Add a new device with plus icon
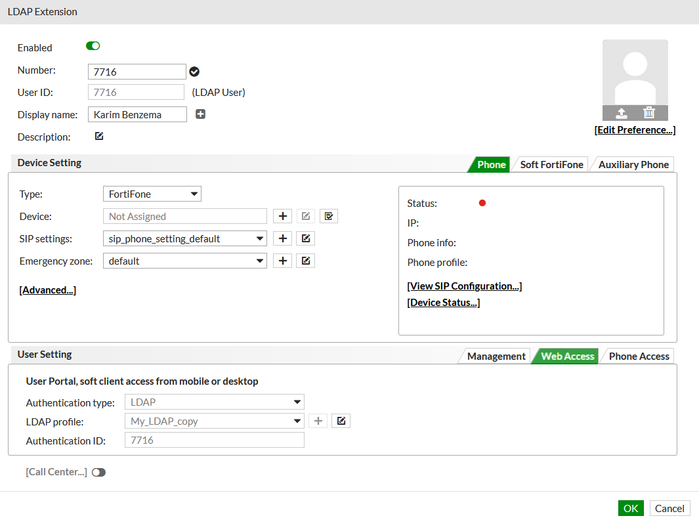Image resolution: width=699 pixels, height=522 pixels. (x=283, y=216)
